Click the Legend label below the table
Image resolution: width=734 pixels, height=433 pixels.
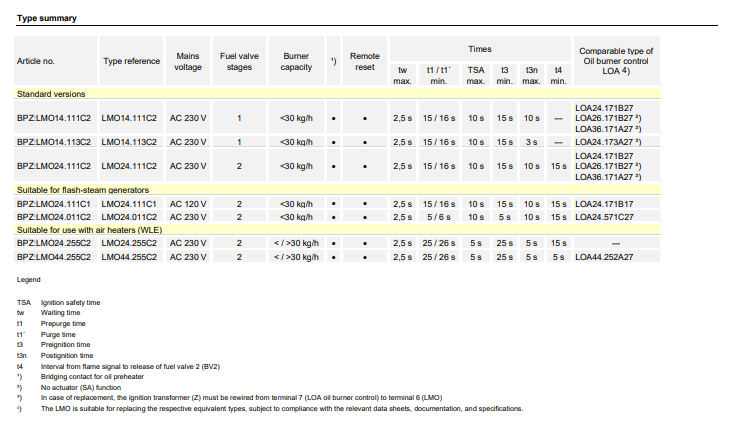click(28, 280)
